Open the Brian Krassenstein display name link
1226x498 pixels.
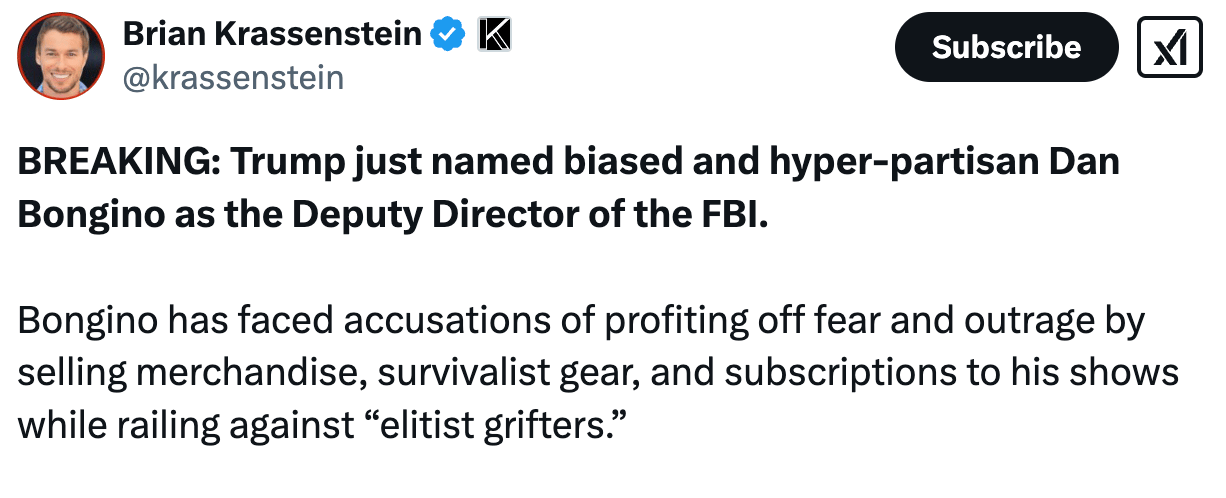click(x=271, y=35)
